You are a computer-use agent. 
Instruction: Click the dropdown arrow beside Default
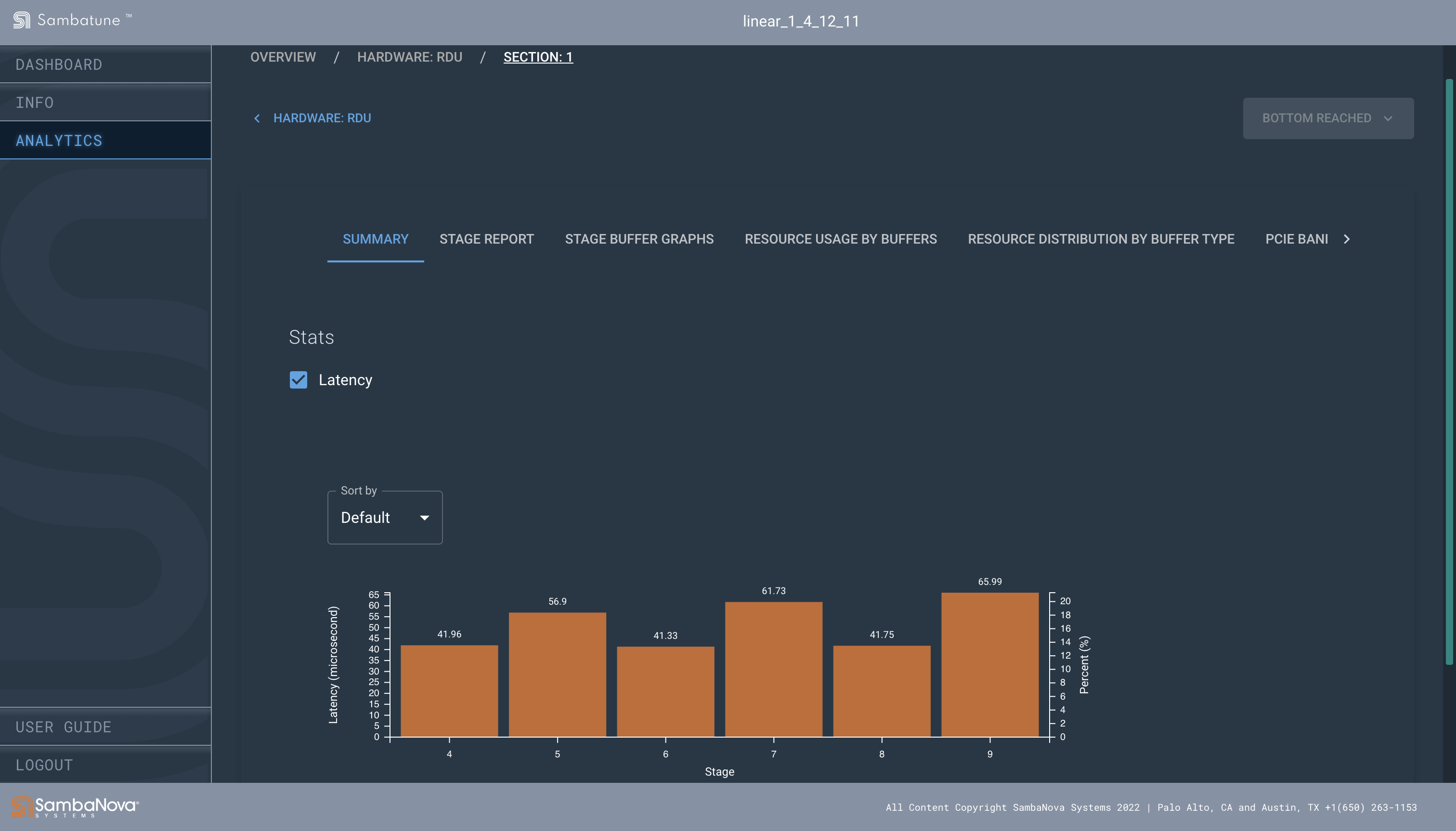click(x=424, y=518)
